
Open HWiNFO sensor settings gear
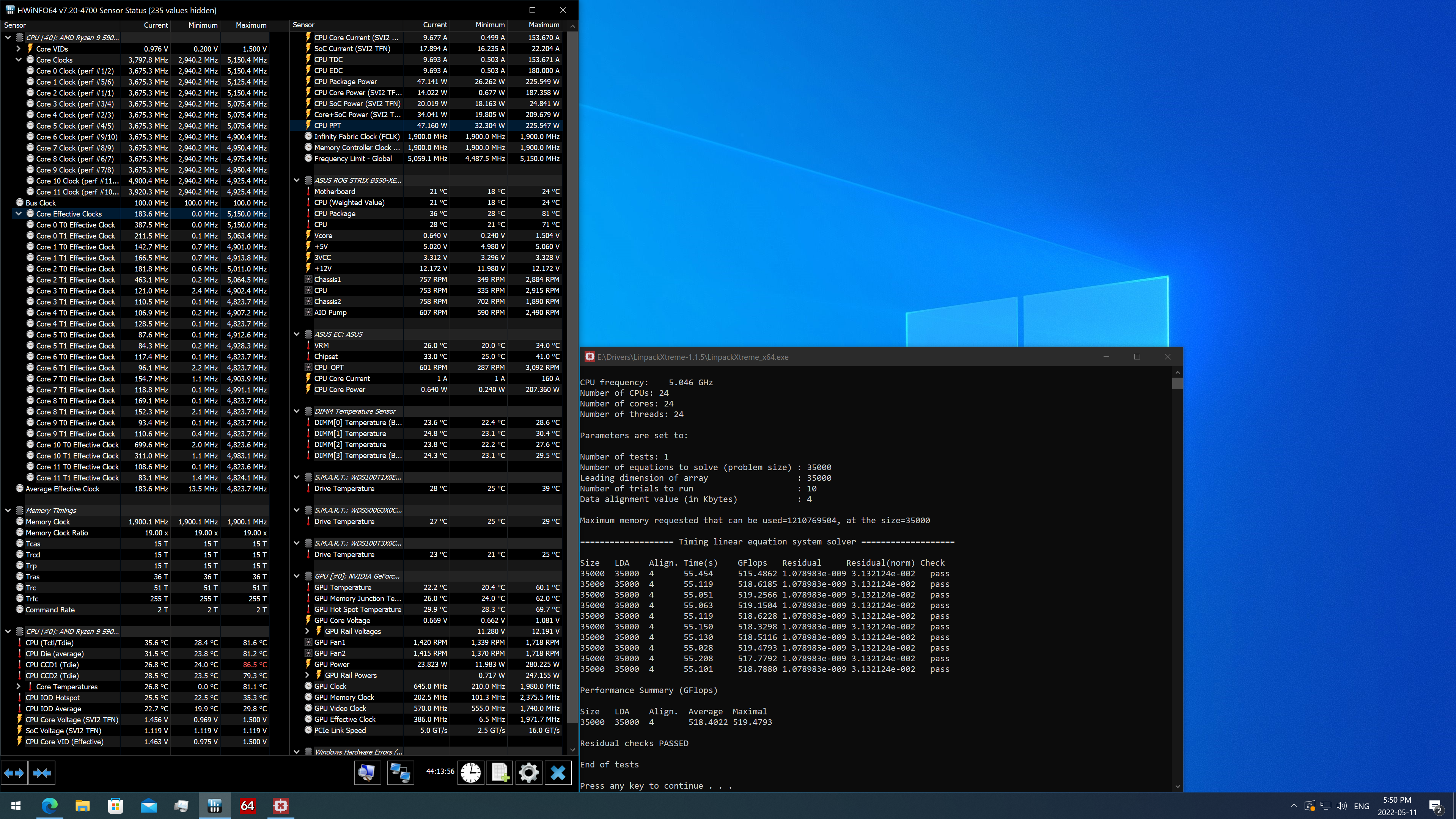pyautogui.click(x=528, y=773)
